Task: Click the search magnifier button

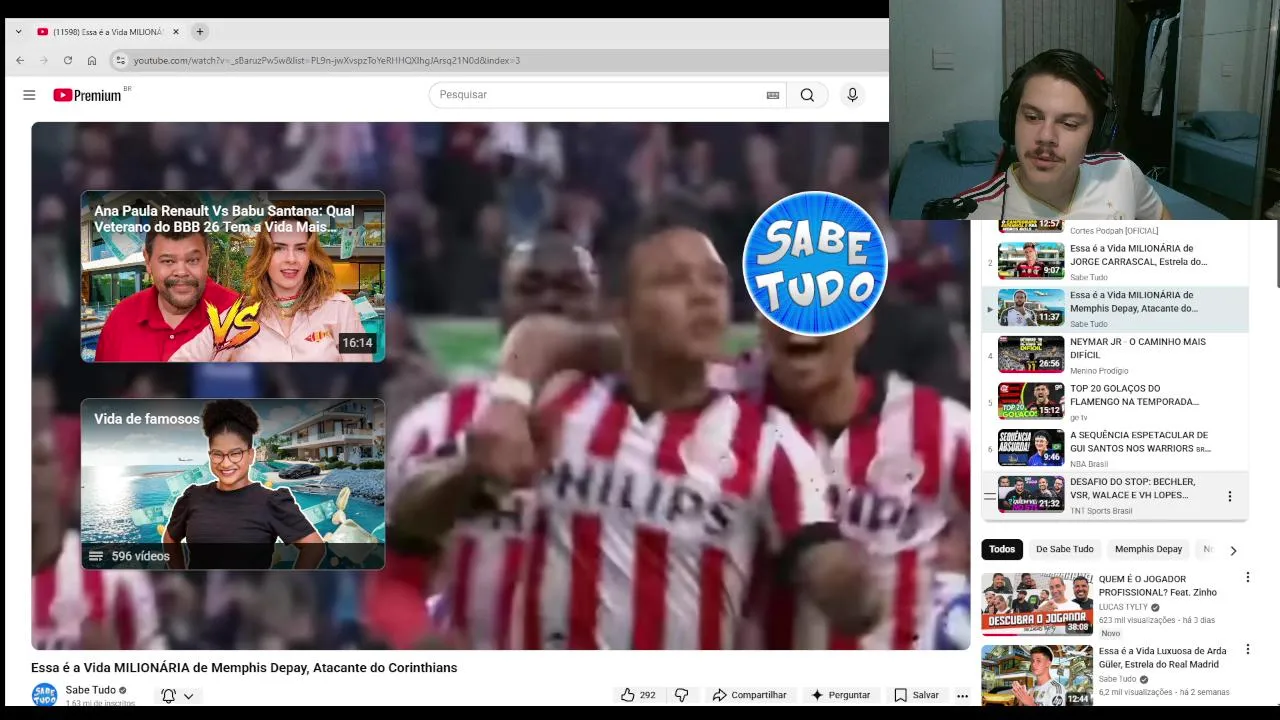Action: pyautogui.click(x=807, y=95)
